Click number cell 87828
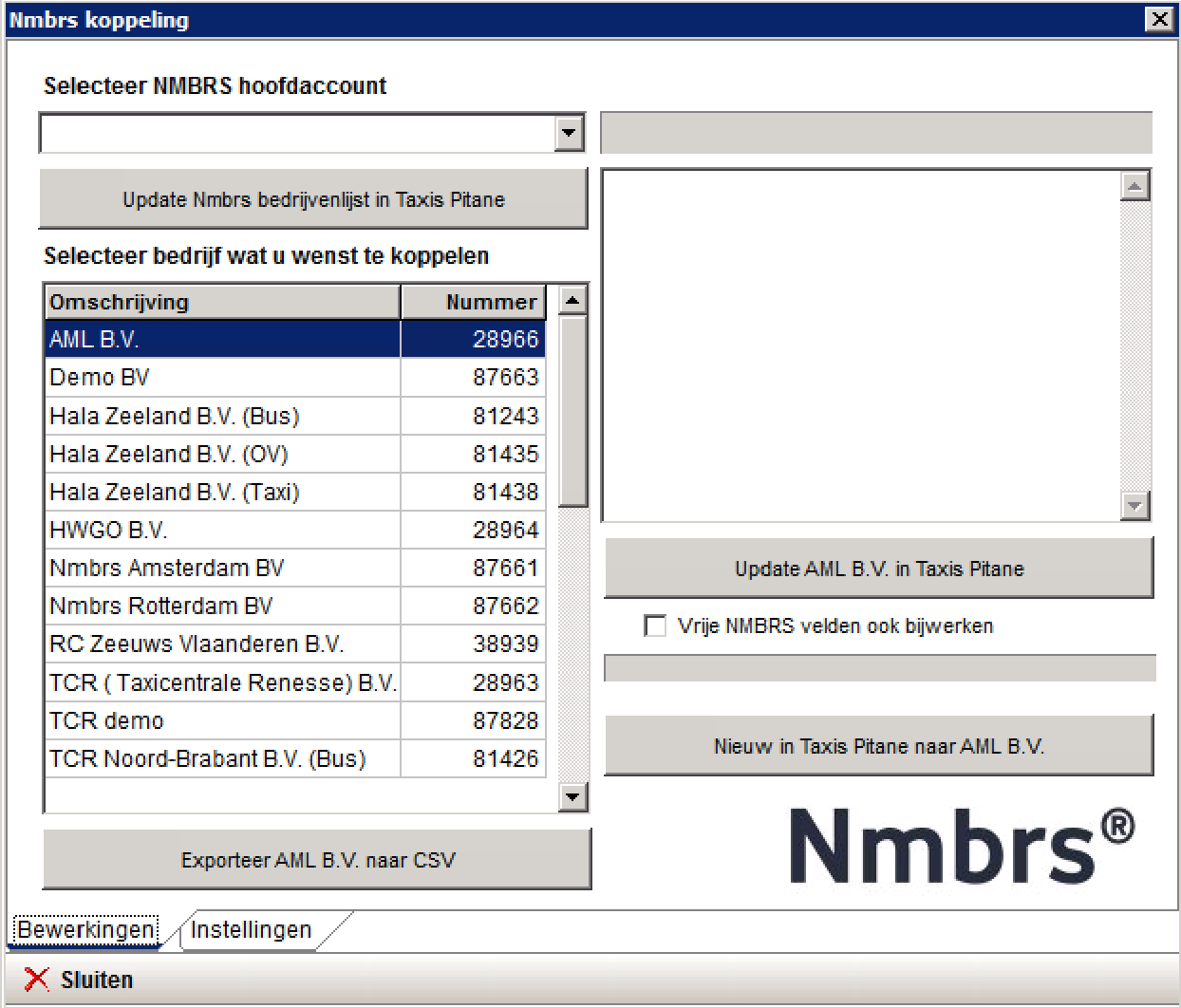The image size is (1181, 1008). pos(473,720)
